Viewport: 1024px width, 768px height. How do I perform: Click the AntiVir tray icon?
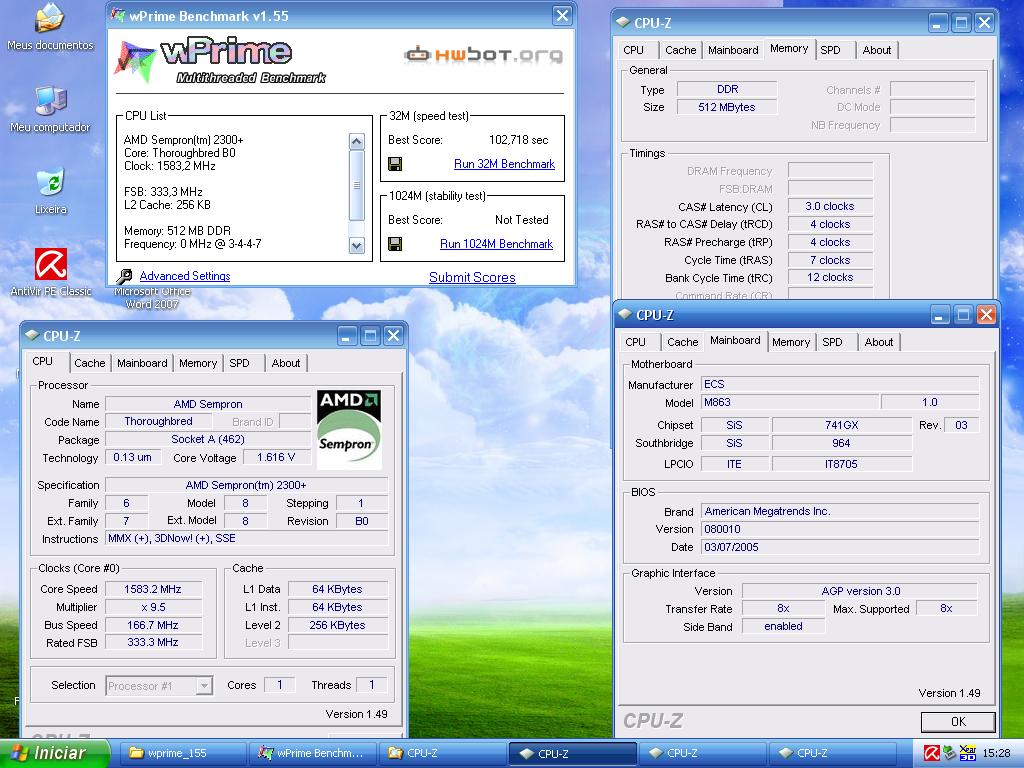[x=932, y=753]
